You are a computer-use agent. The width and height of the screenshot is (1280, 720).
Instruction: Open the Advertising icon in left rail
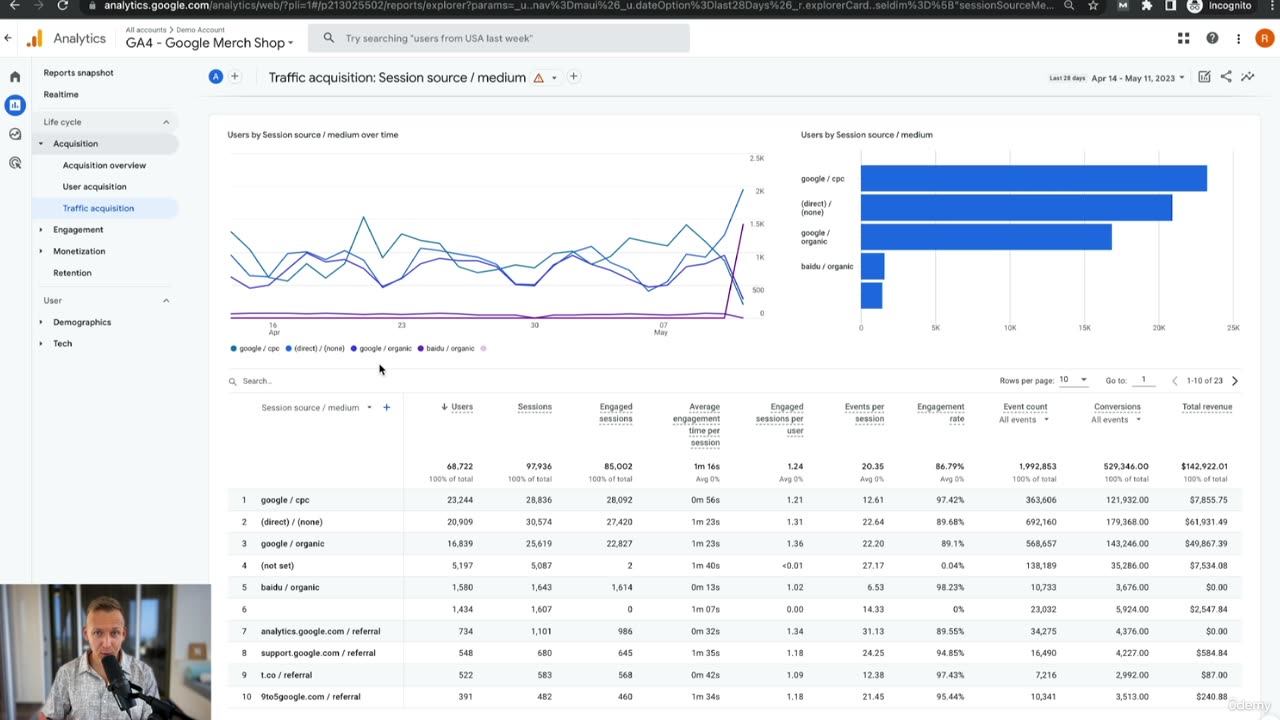tap(15, 162)
